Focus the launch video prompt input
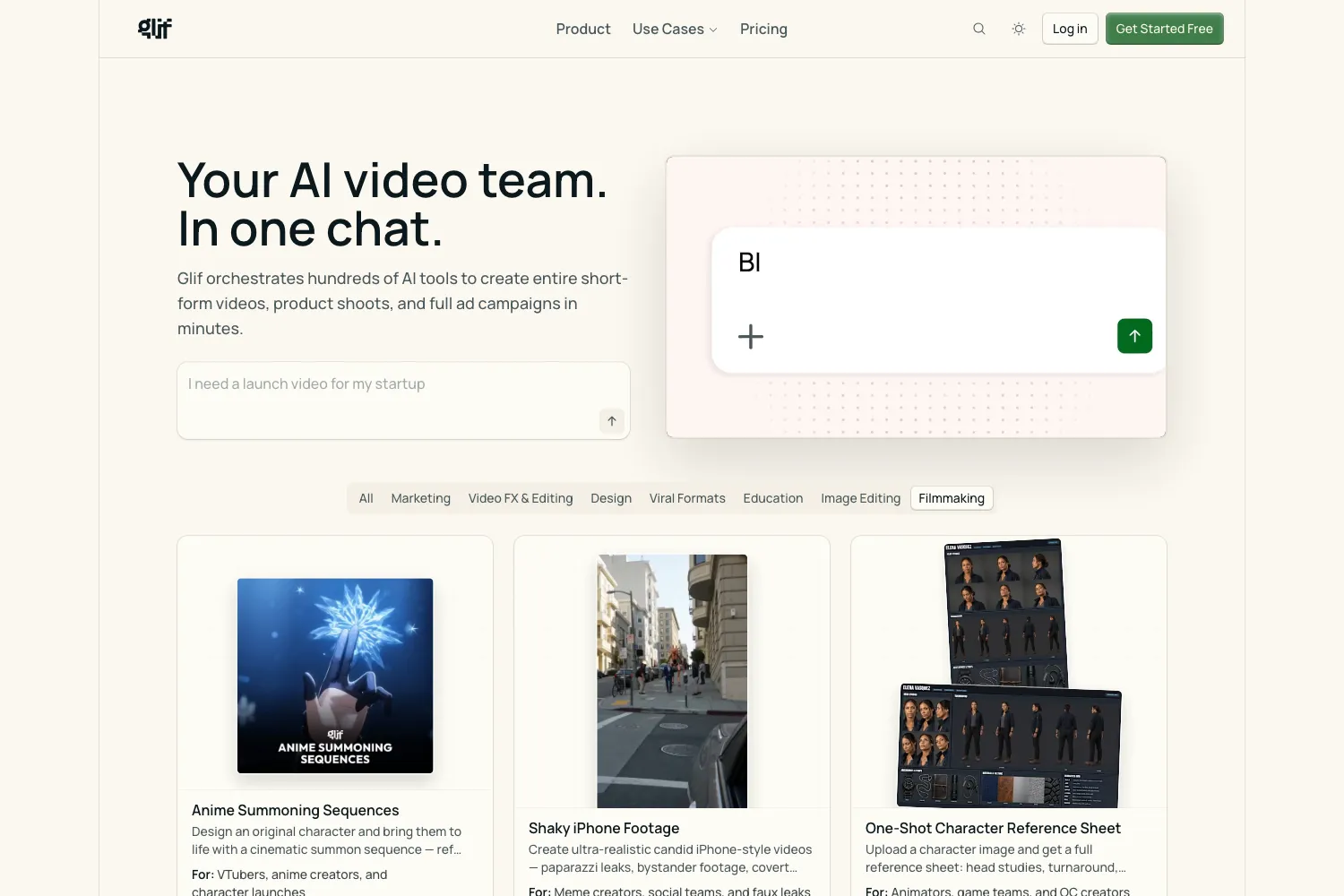This screenshot has height=896, width=1344. (x=403, y=401)
